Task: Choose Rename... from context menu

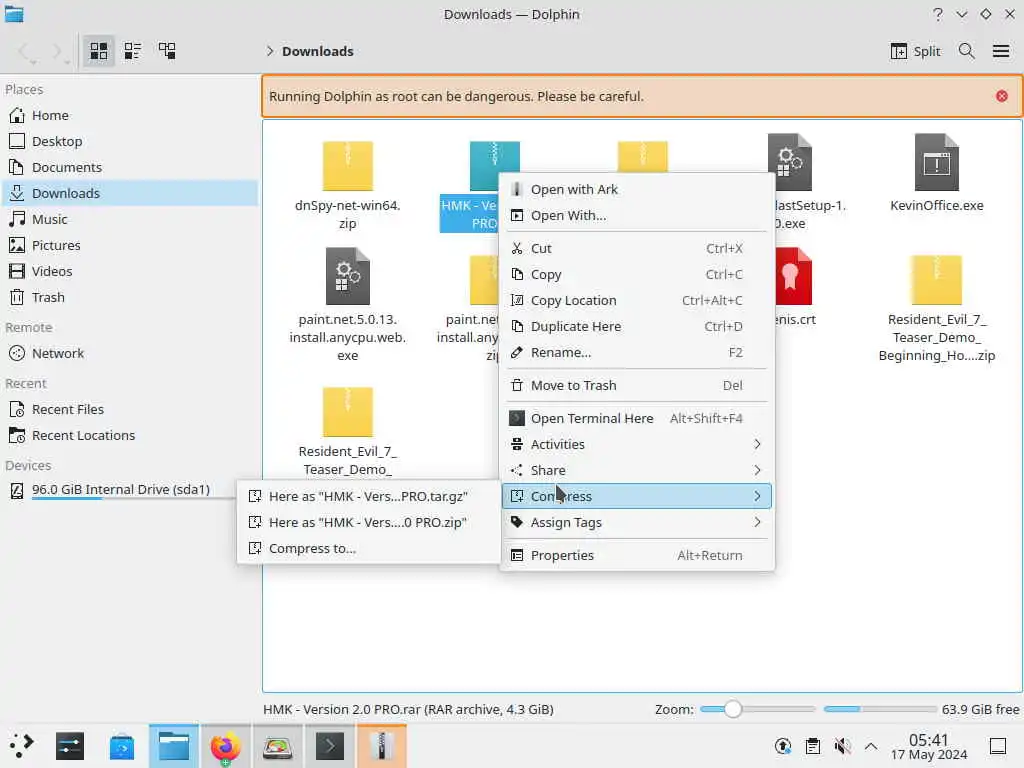Action: [x=637, y=353]
